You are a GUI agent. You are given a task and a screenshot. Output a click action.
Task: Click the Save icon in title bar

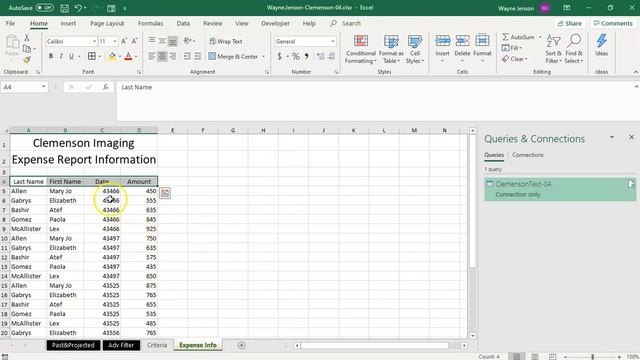[x=64, y=8]
